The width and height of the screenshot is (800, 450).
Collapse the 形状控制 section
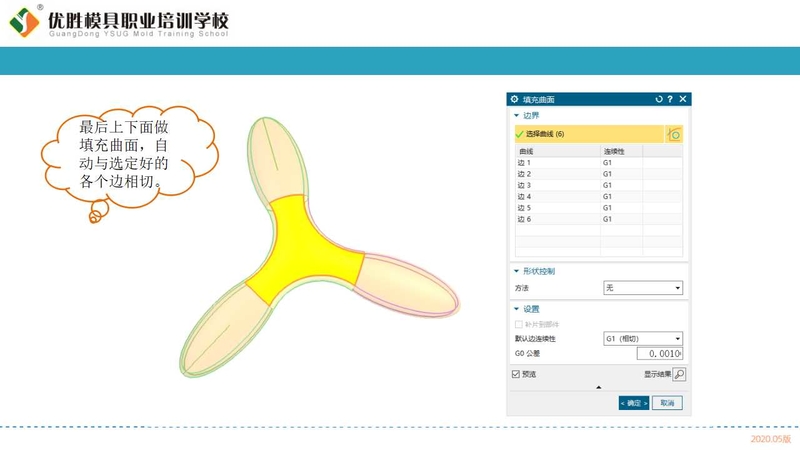coord(516,271)
